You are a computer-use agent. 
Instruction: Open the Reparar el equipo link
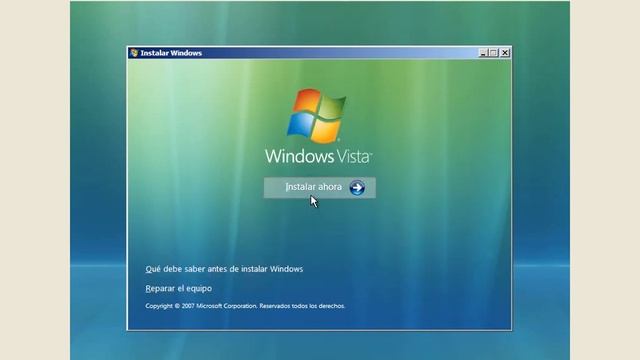pyautogui.click(x=178, y=289)
